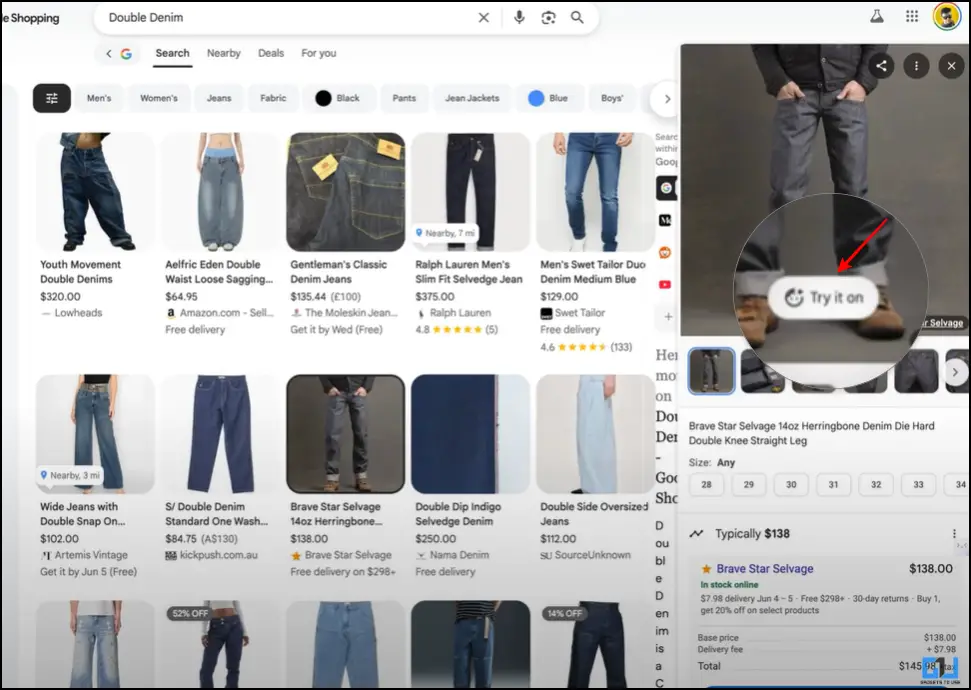Switch to the Deals tab
The image size is (971, 690).
(271, 54)
